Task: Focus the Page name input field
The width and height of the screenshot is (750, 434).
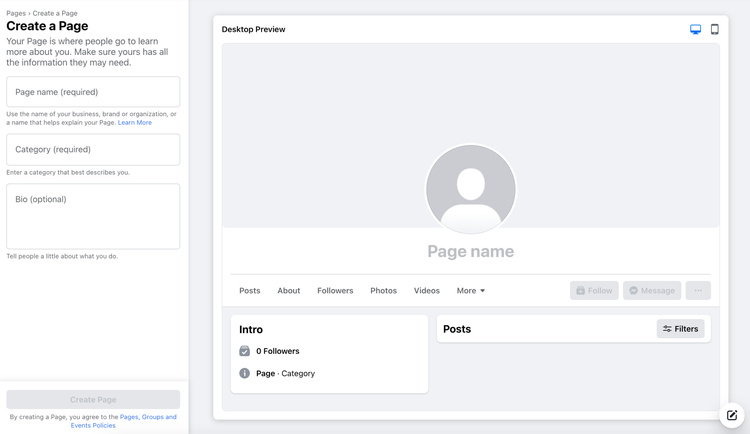Action: [93, 92]
